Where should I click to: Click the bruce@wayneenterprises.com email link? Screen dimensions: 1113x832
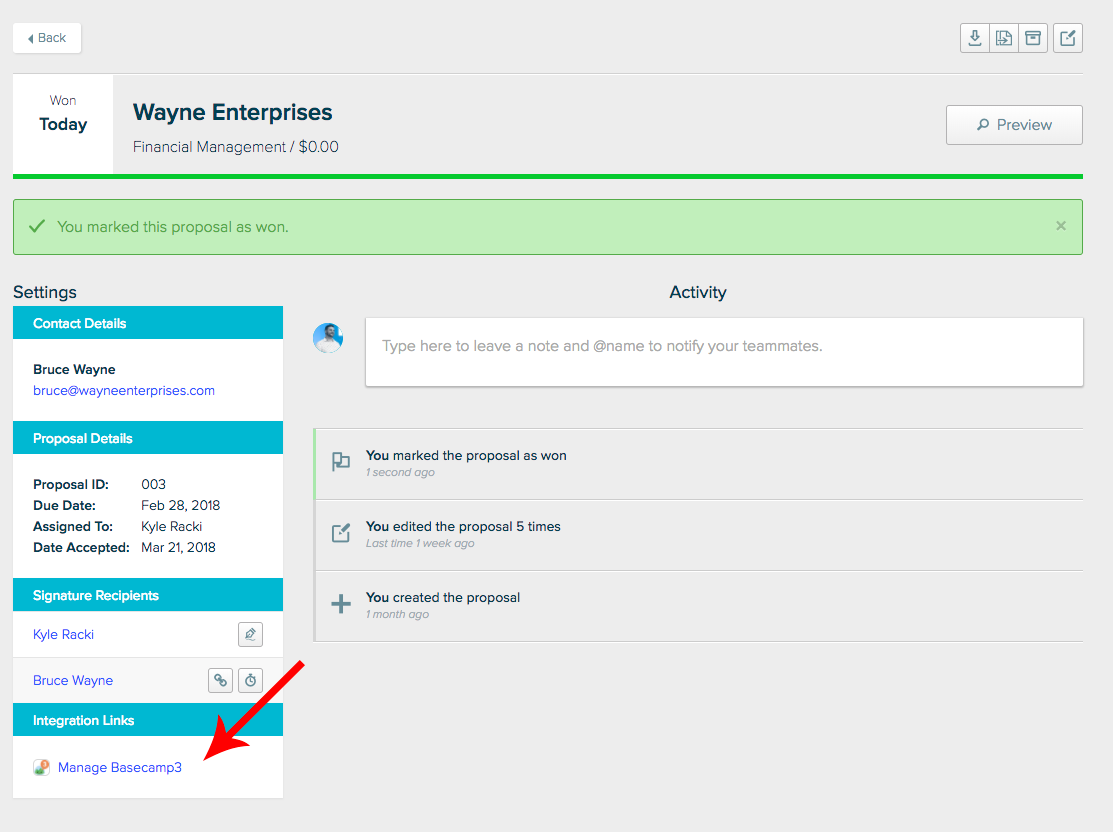pyautogui.click(x=124, y=391)
